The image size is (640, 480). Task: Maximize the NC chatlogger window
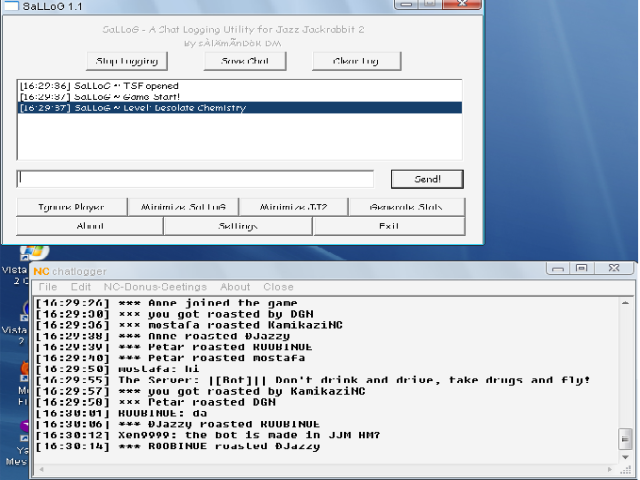pos(582,268)
